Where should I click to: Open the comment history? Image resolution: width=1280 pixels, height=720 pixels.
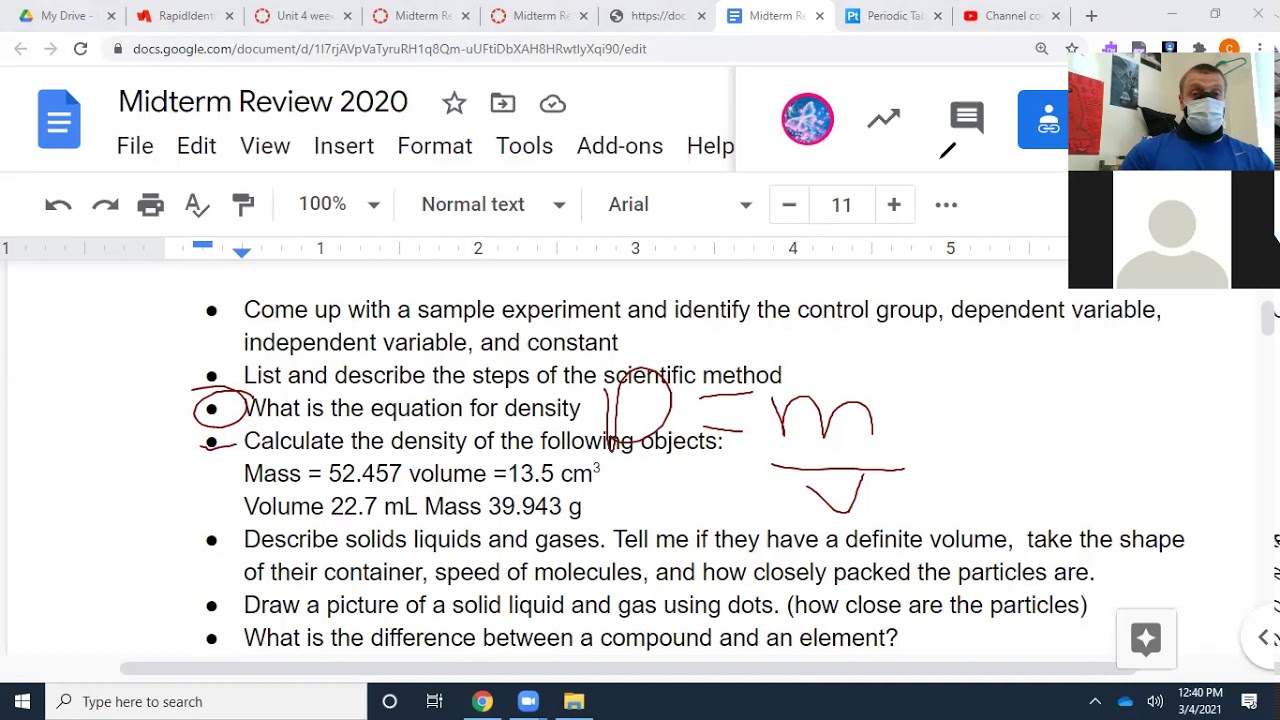(967, 118)
